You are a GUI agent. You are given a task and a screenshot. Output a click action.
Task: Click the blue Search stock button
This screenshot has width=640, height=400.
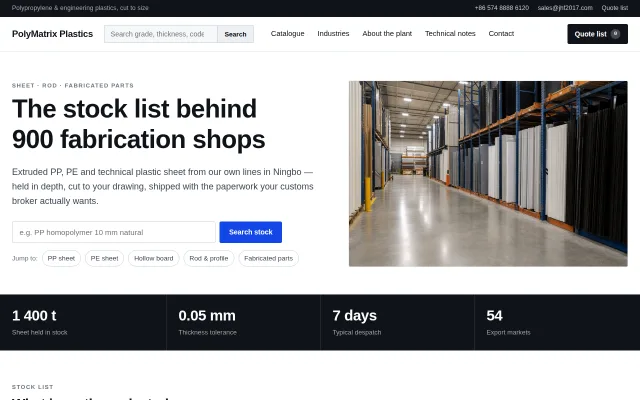coord(251,232)
